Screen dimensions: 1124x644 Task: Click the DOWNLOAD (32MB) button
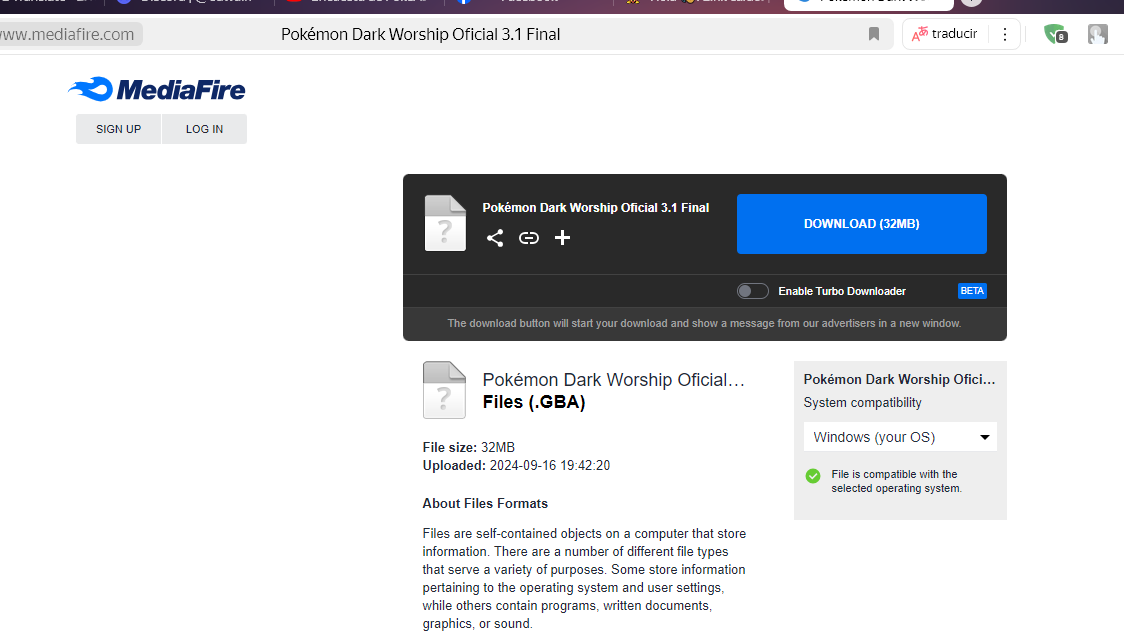coord(861,224)
